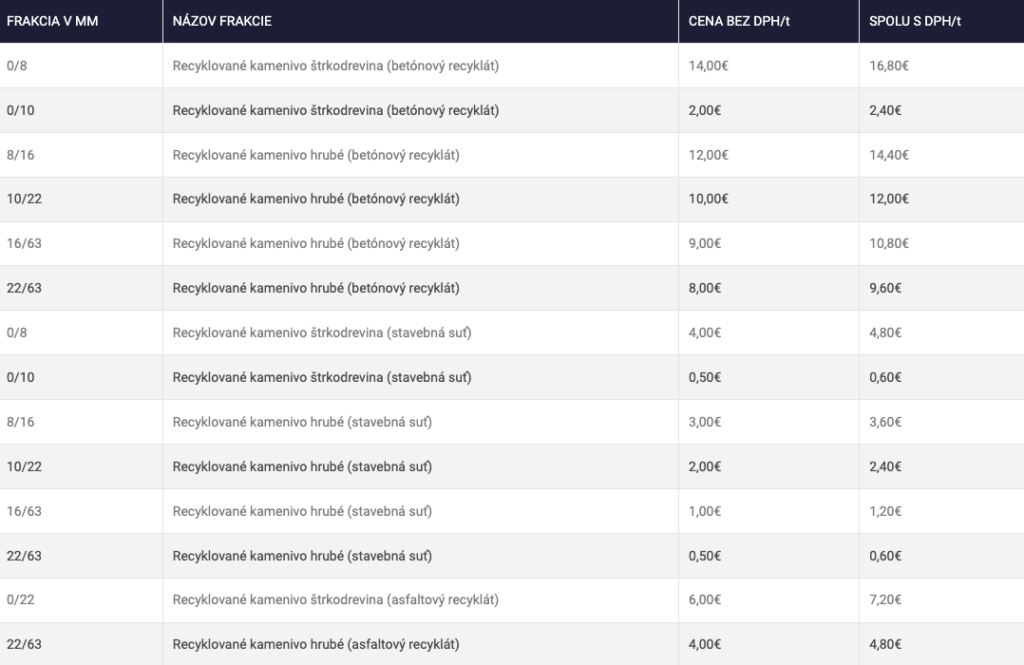1024x665 pixels.
Task: Click the 2,40€ total in the 10/22 stavebná suť row
Action: point(942,466)
